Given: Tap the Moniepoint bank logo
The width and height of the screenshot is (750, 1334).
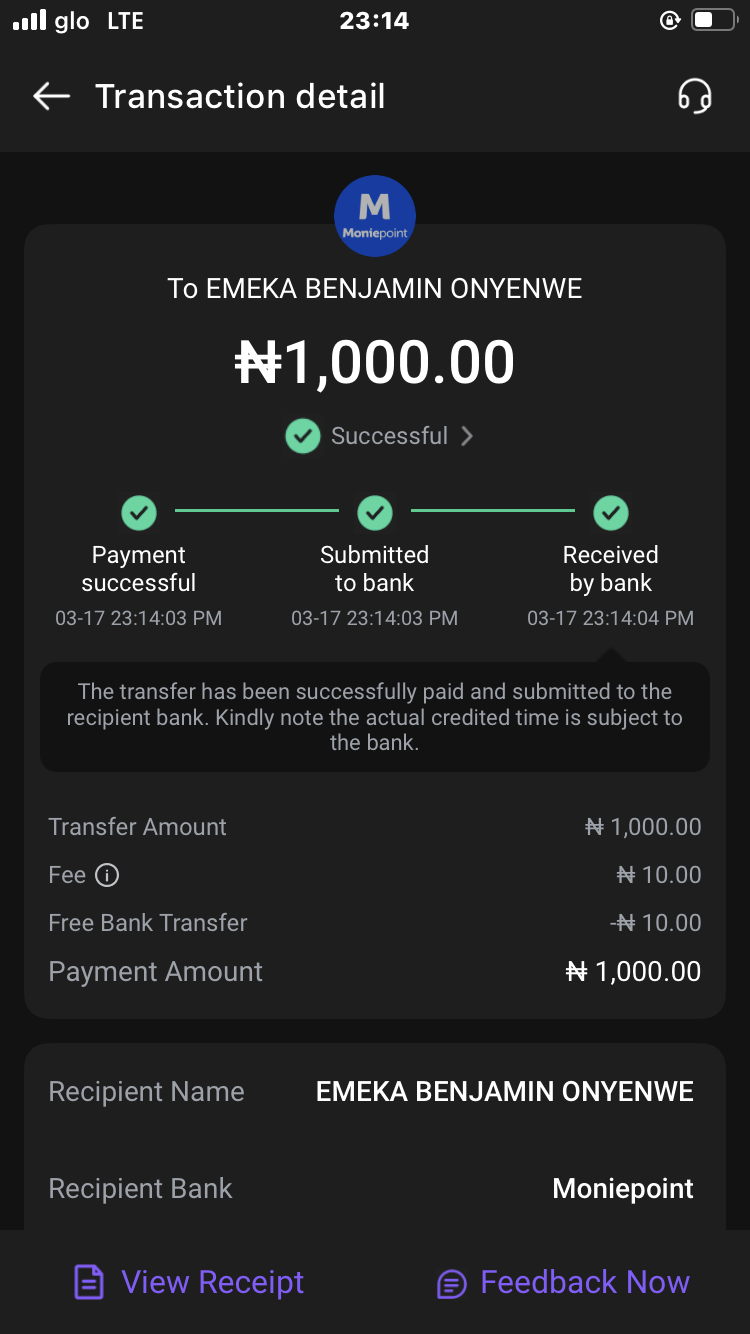Looking at the screenshot, I should pos(374,216).
